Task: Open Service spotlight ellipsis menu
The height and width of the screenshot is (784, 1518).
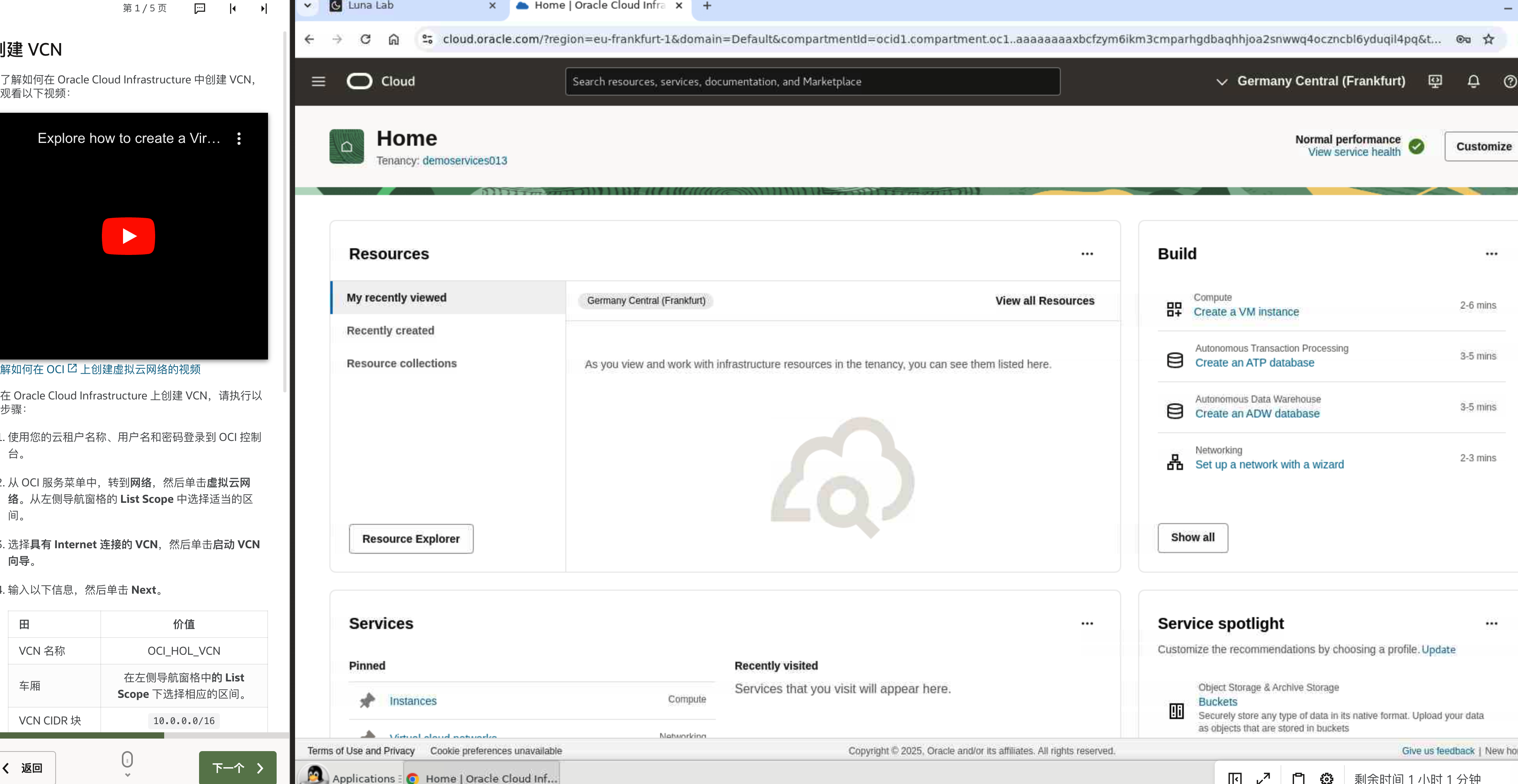Action: pyautogui.click(x=1491, y=624)
